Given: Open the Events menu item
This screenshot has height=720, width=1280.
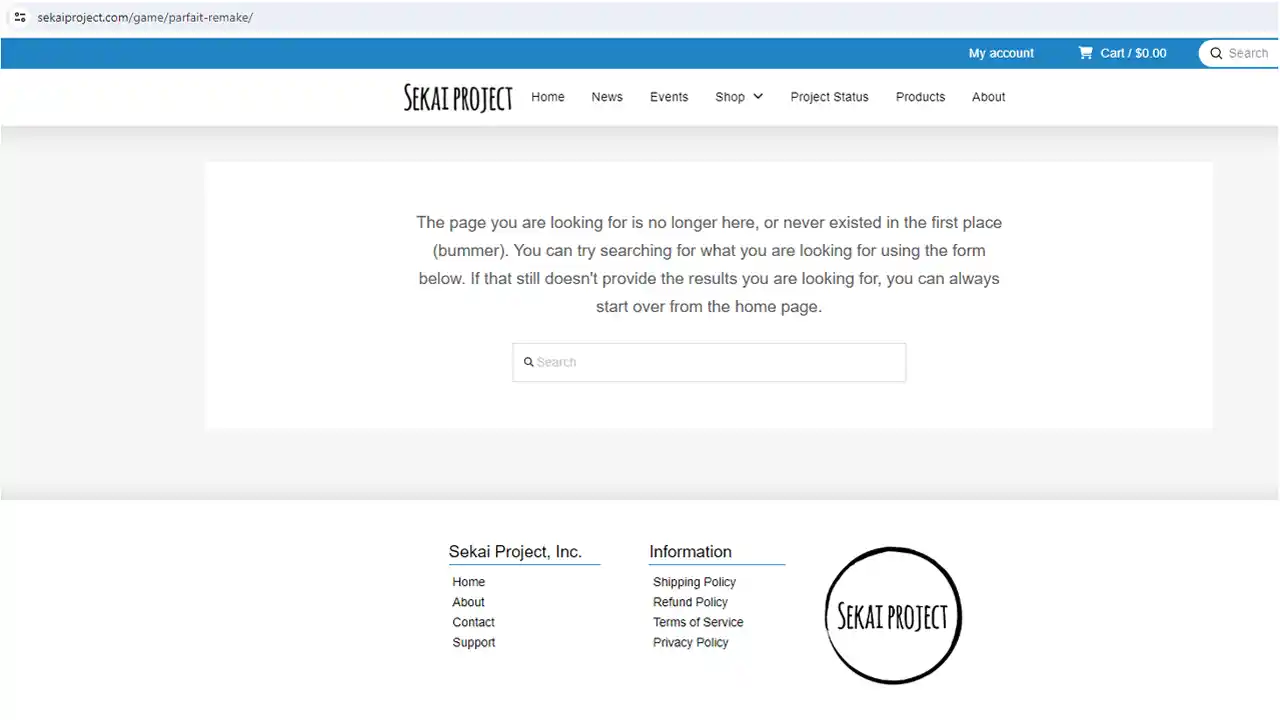Looking at the screenshot, I should click(668, 97).
